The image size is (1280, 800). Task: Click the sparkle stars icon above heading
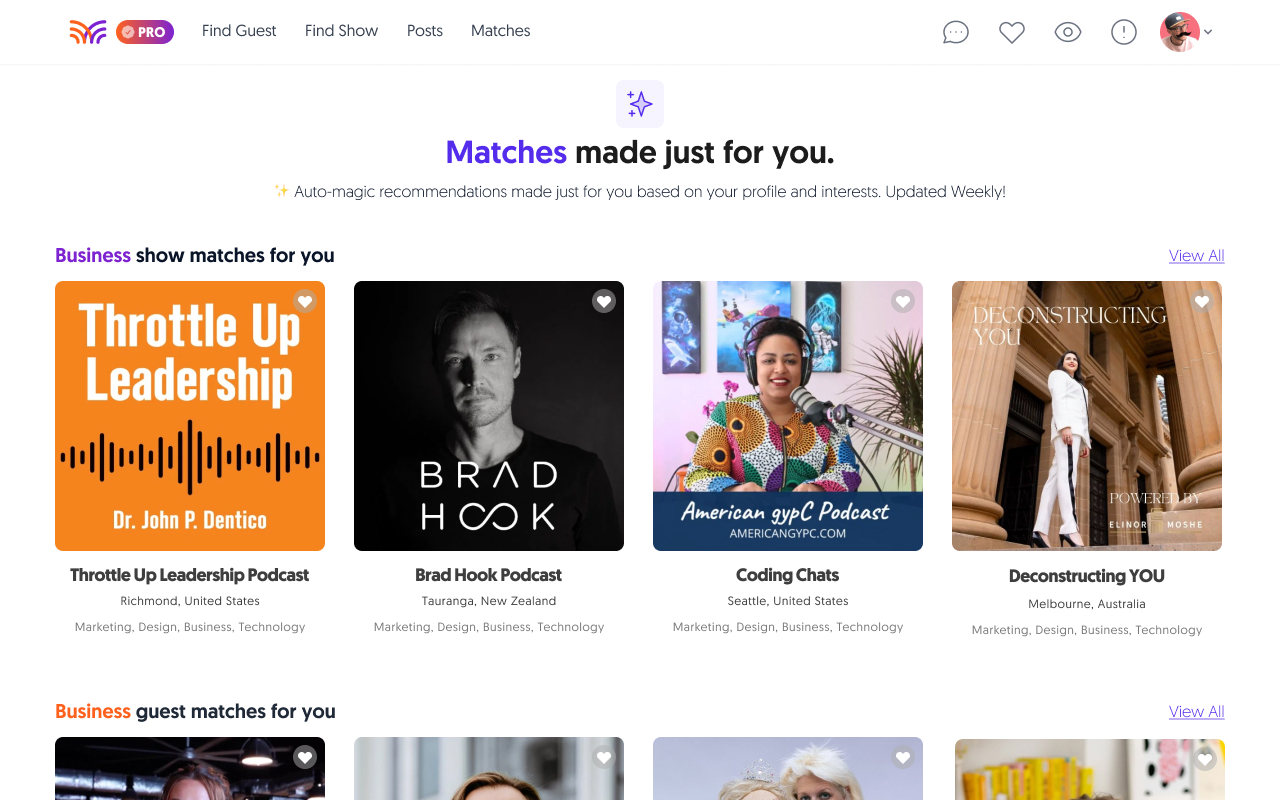(640, 104)
